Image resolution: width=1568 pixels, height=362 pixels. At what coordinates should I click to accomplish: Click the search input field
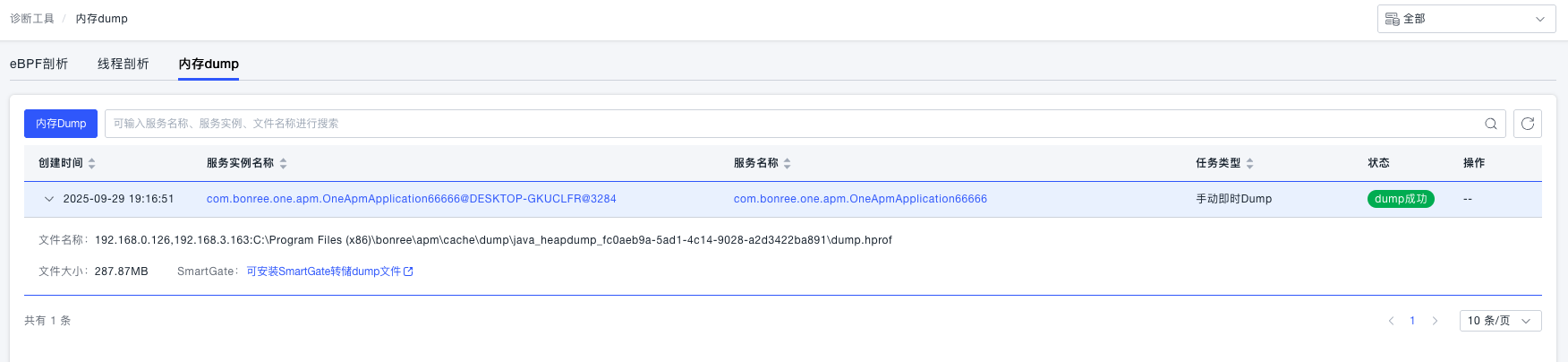click(788, 124)
